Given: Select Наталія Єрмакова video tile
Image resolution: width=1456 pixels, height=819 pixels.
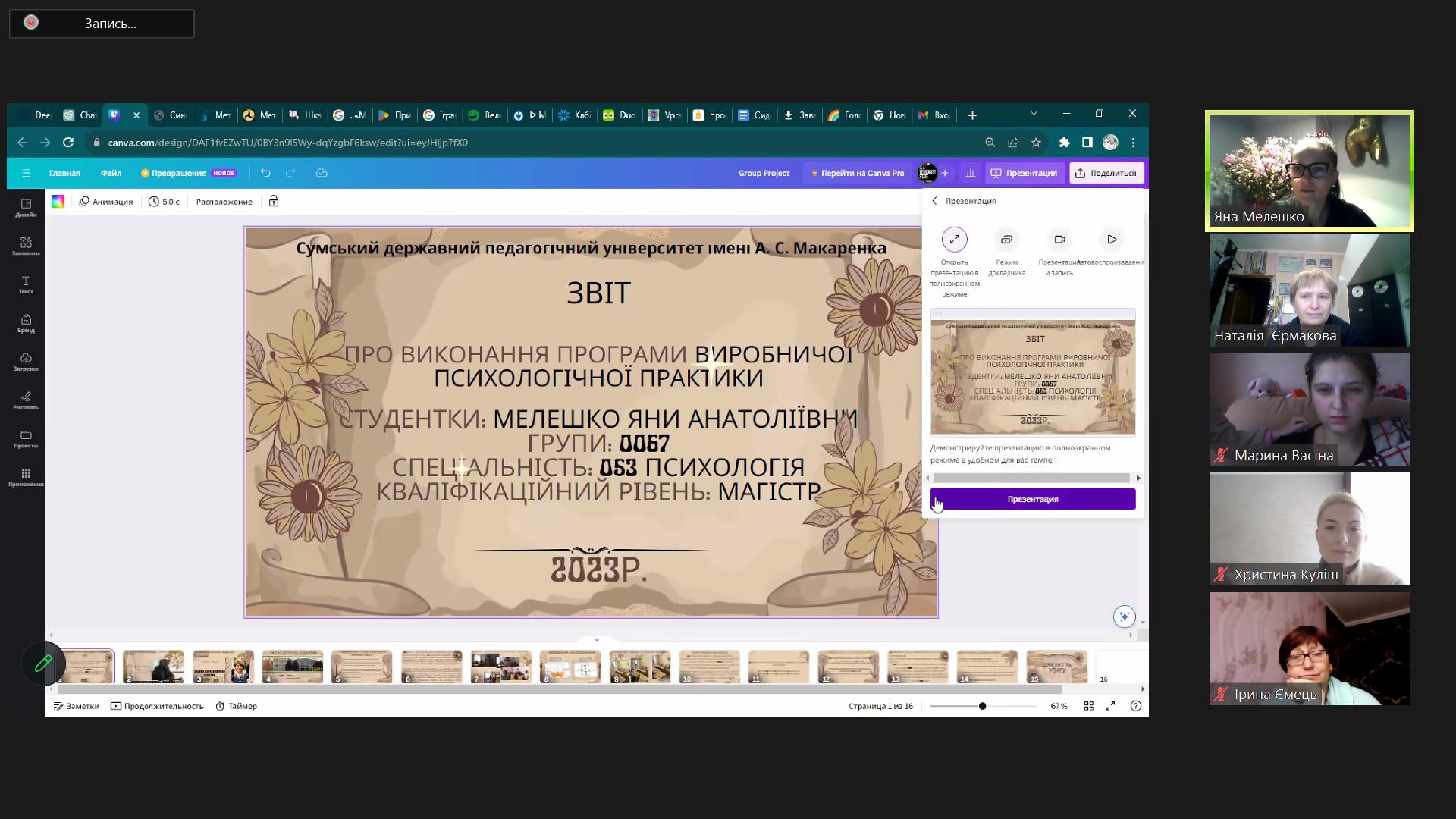Looking at the screenshot, I should 1309,290.
